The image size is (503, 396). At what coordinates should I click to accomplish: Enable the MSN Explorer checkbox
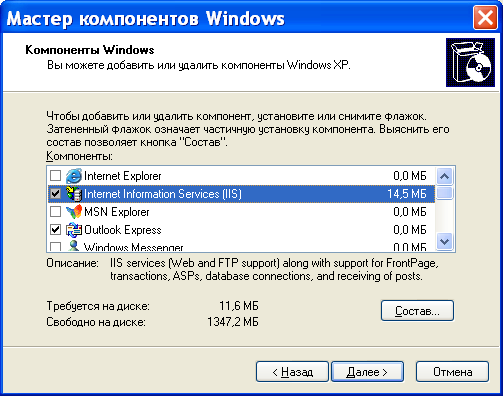[x=55, y=211]
